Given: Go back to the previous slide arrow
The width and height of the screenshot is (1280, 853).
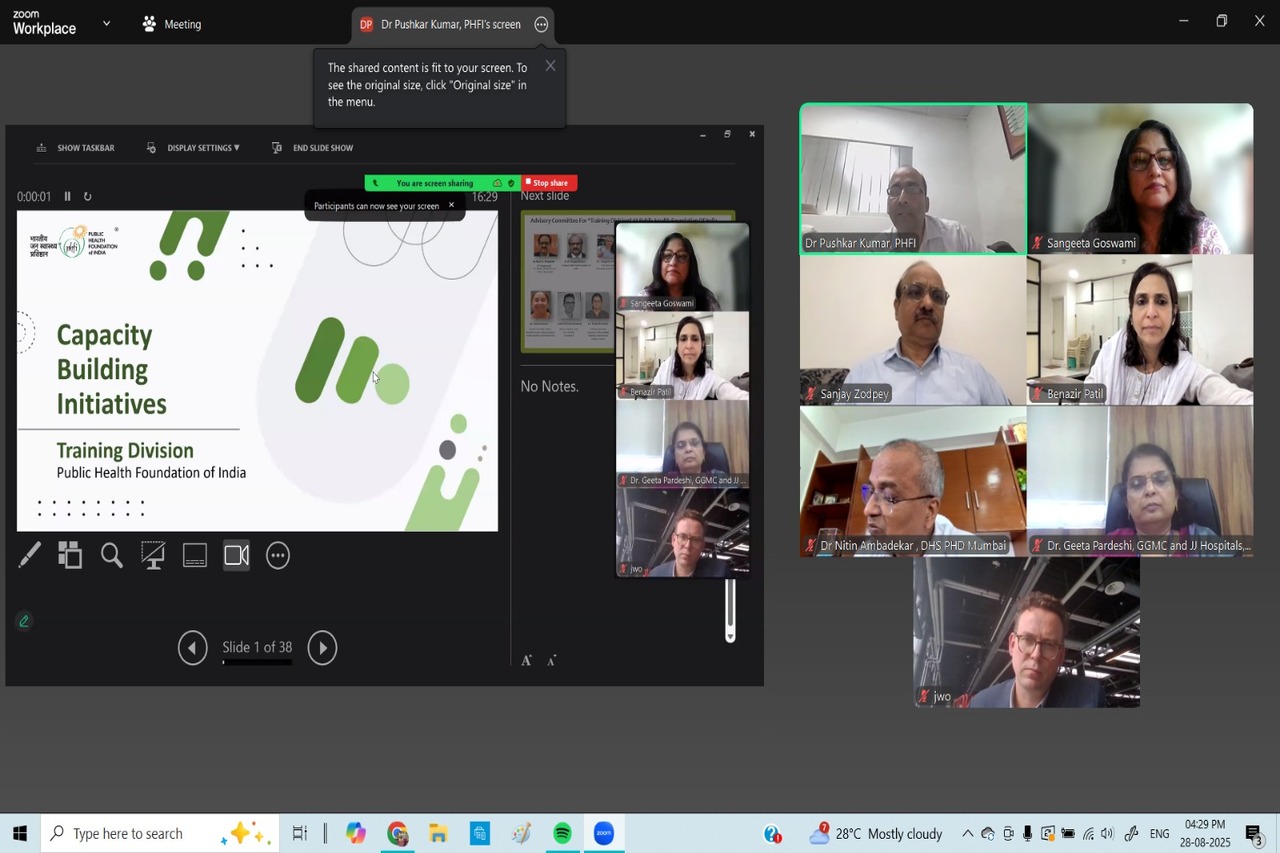Looking at the screenshot, I should [x=192, y=648].
